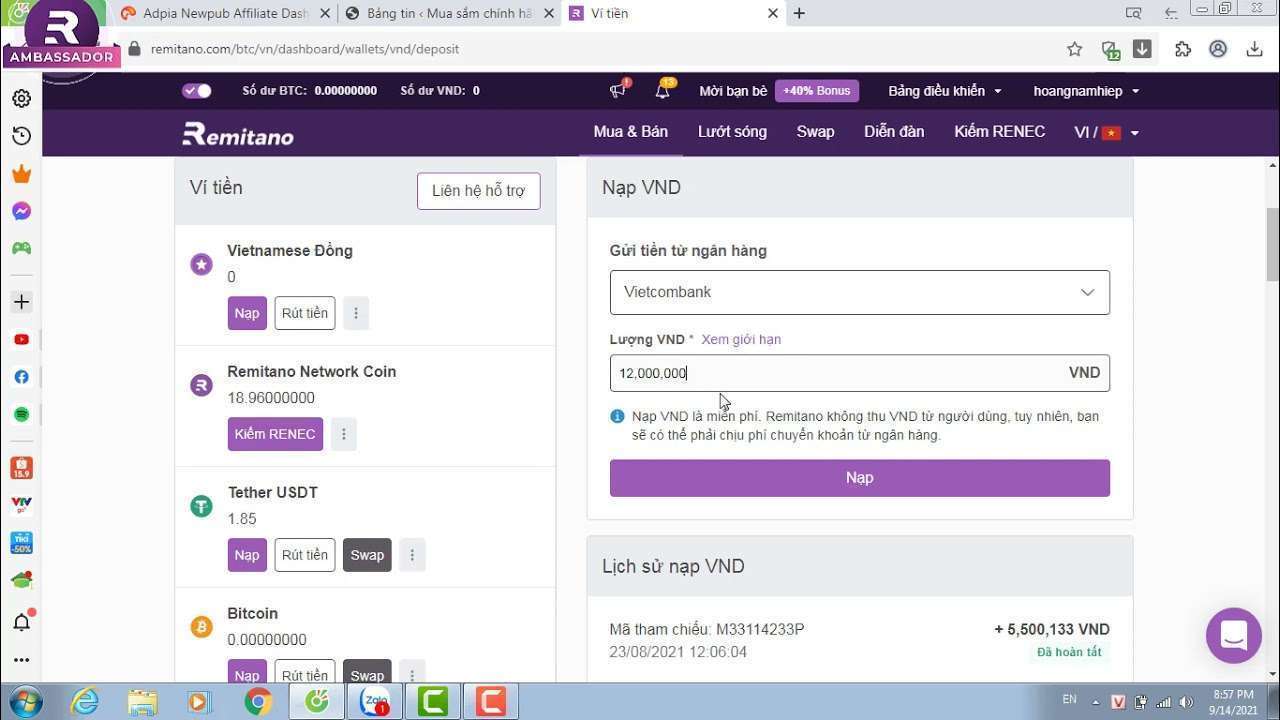Open the live chat support bubble

(1233, 635)
